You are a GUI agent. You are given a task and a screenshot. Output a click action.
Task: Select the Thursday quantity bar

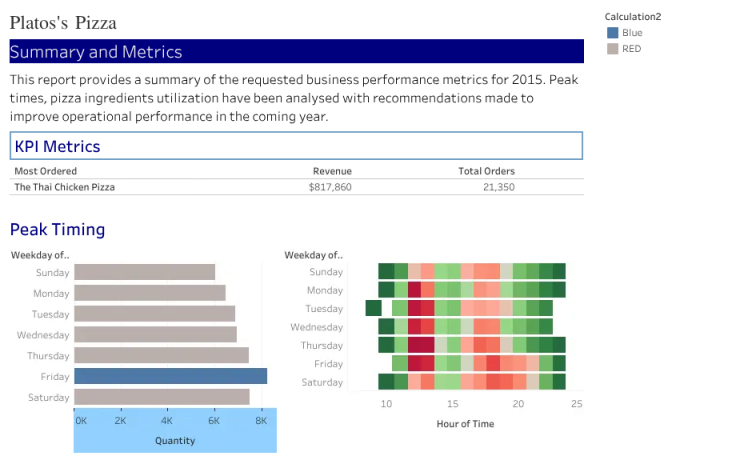pos(161,355)
